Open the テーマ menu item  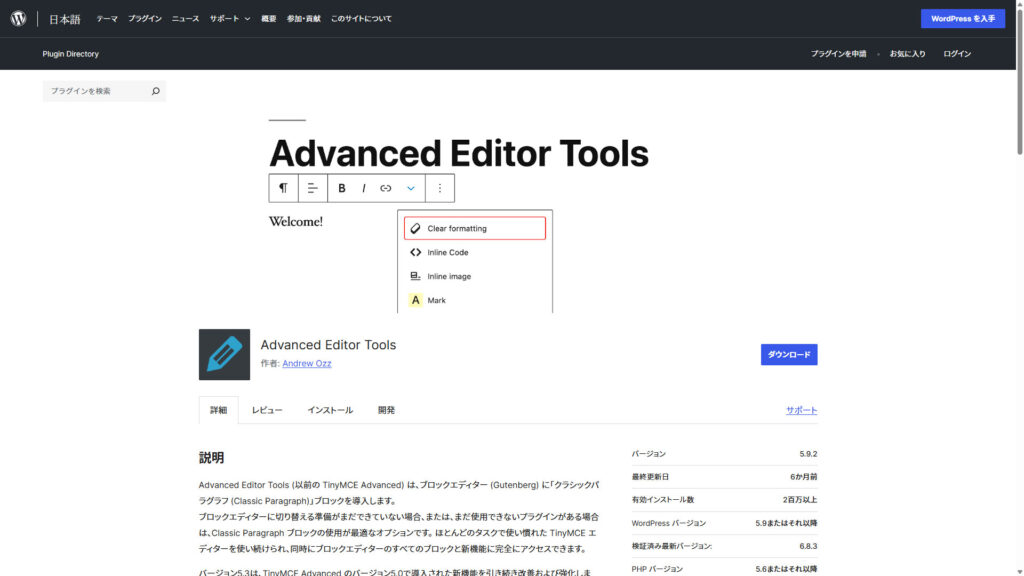pos(107,19)
